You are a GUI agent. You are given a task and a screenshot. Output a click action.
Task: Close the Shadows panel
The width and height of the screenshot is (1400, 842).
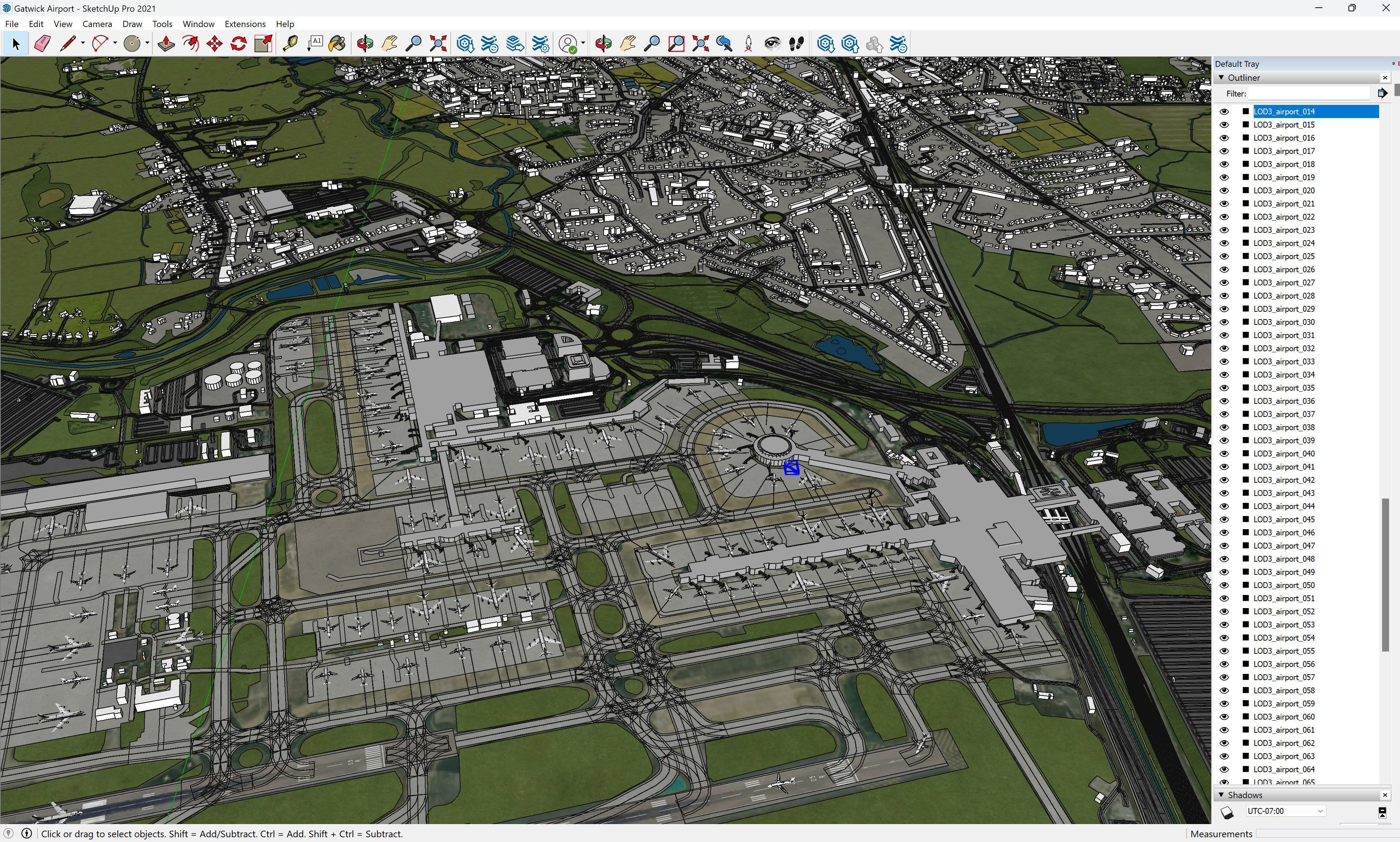click(x=1385, y=795)
